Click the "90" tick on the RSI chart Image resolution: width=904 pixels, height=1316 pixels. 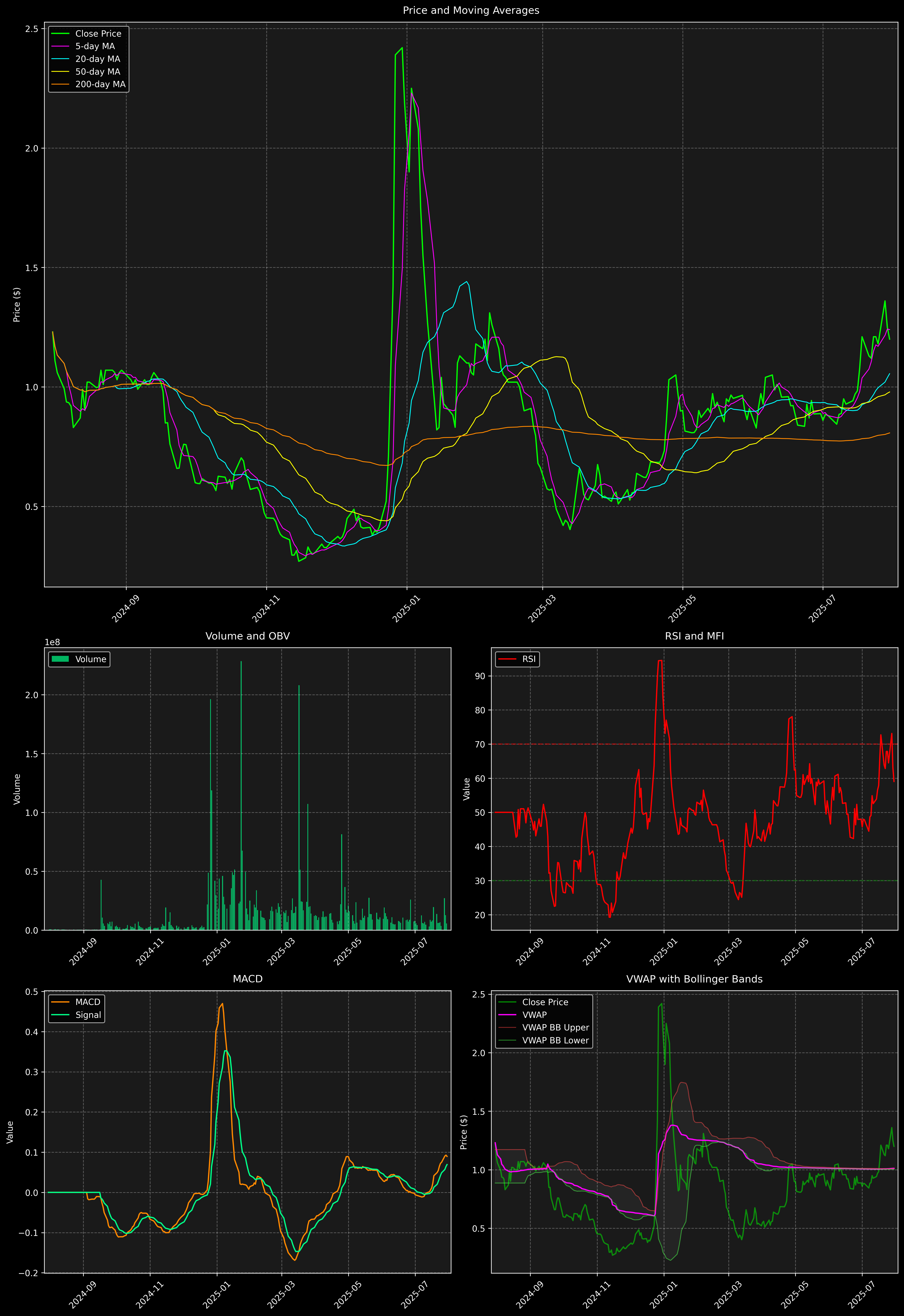click(480, 676)
